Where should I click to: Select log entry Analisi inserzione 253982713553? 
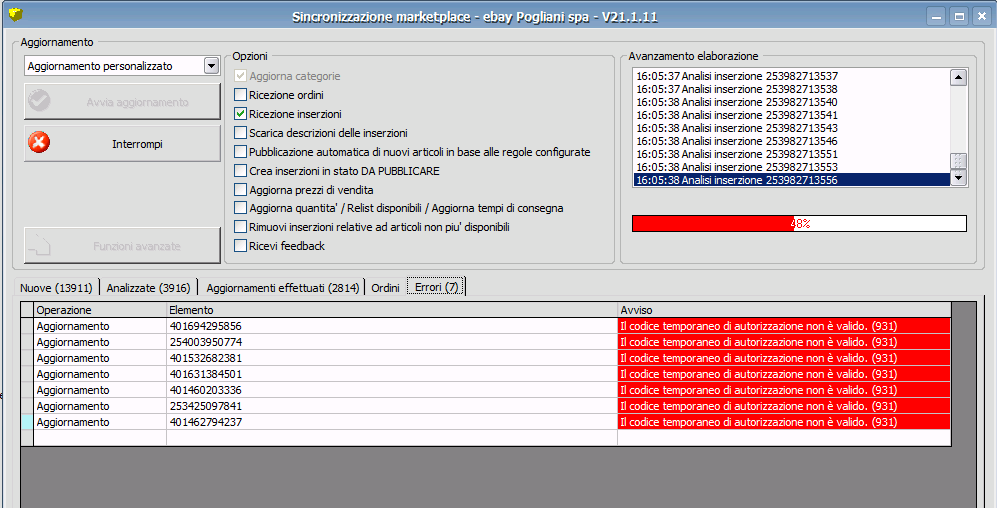[792, 167]
